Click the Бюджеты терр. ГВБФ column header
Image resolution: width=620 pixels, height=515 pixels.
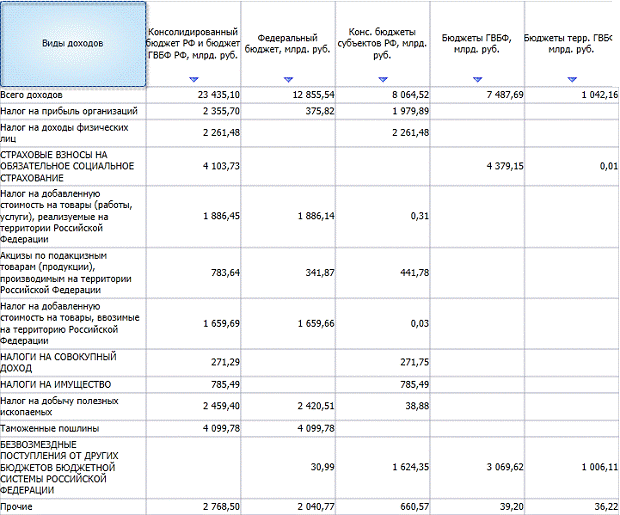(569, 44)
